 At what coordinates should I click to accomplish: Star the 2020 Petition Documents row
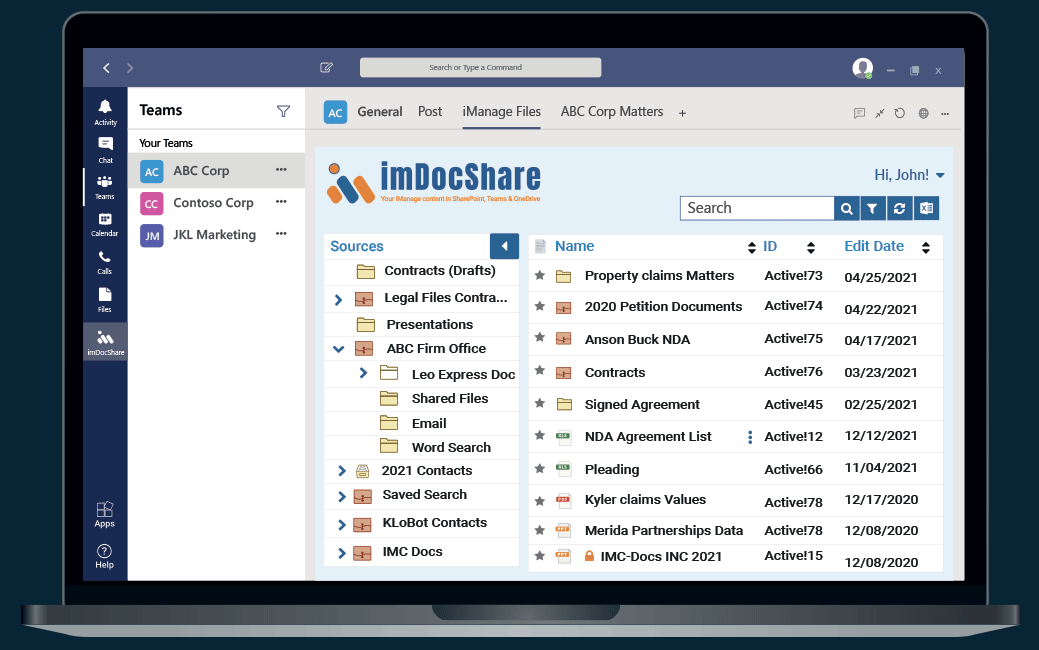pos(540,306)
